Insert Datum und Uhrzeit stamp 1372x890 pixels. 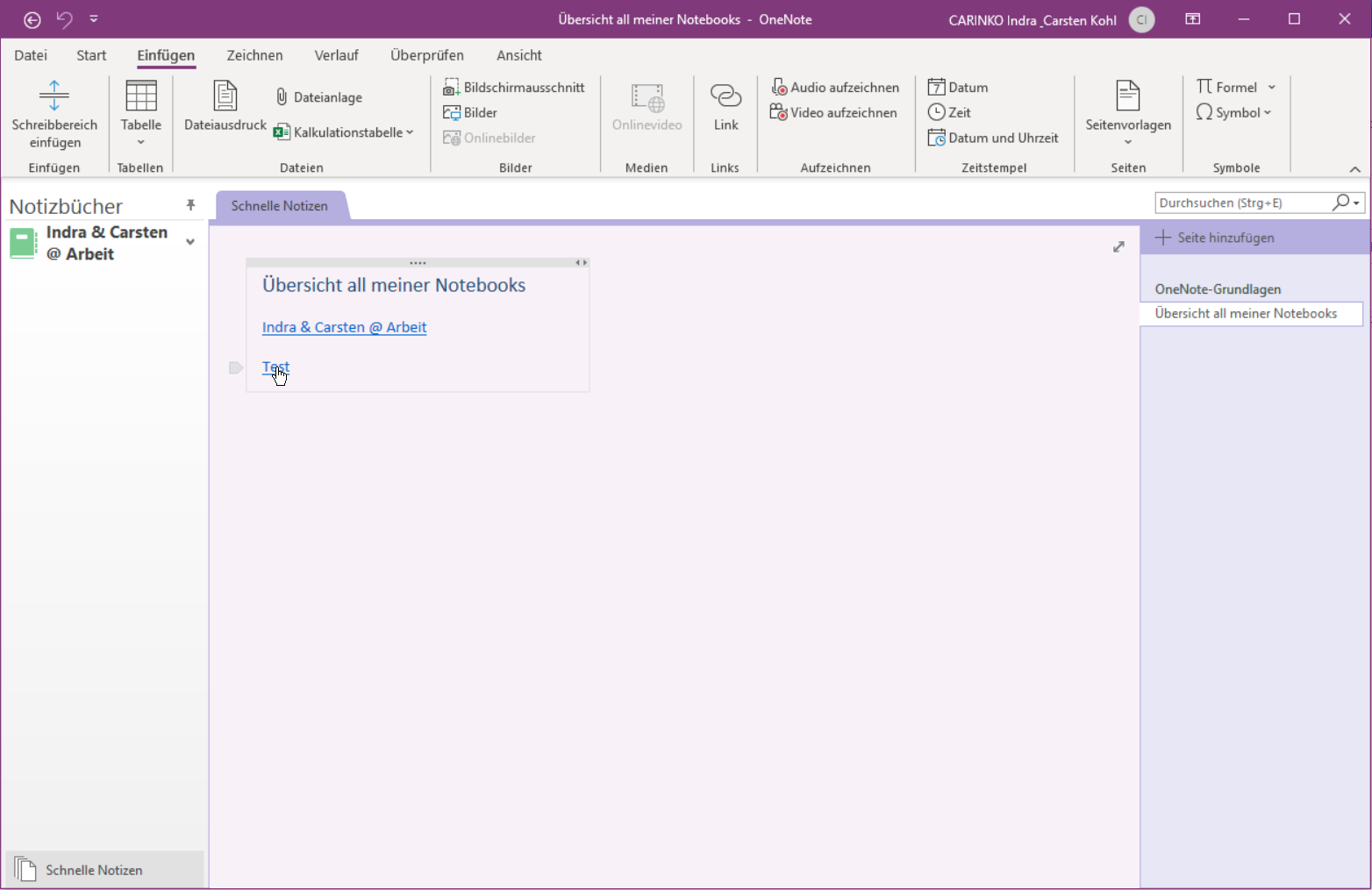tap(993, 138)
